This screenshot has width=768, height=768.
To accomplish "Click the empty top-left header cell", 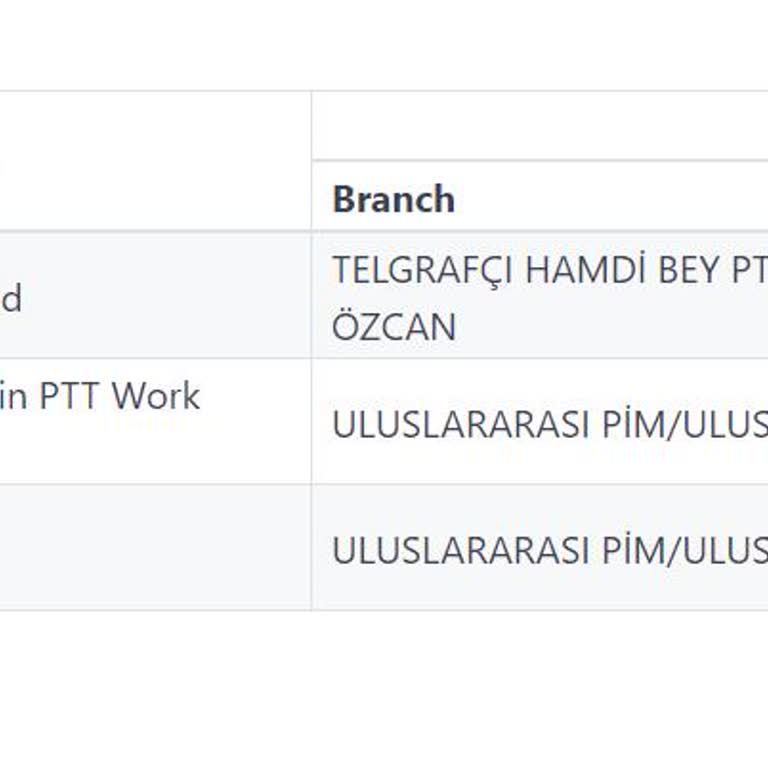I will tap(150, 160).
